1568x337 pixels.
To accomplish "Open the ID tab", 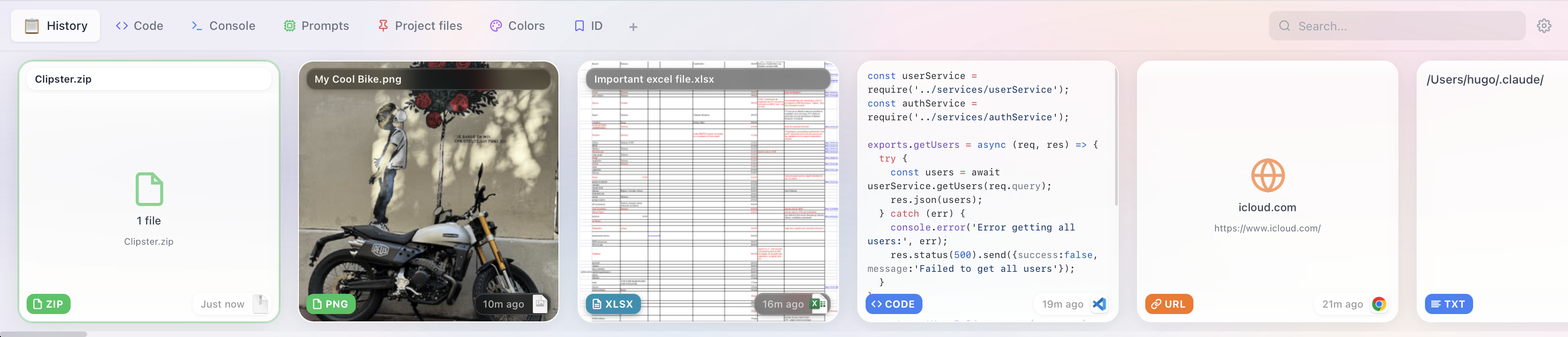I will (588, 26).
